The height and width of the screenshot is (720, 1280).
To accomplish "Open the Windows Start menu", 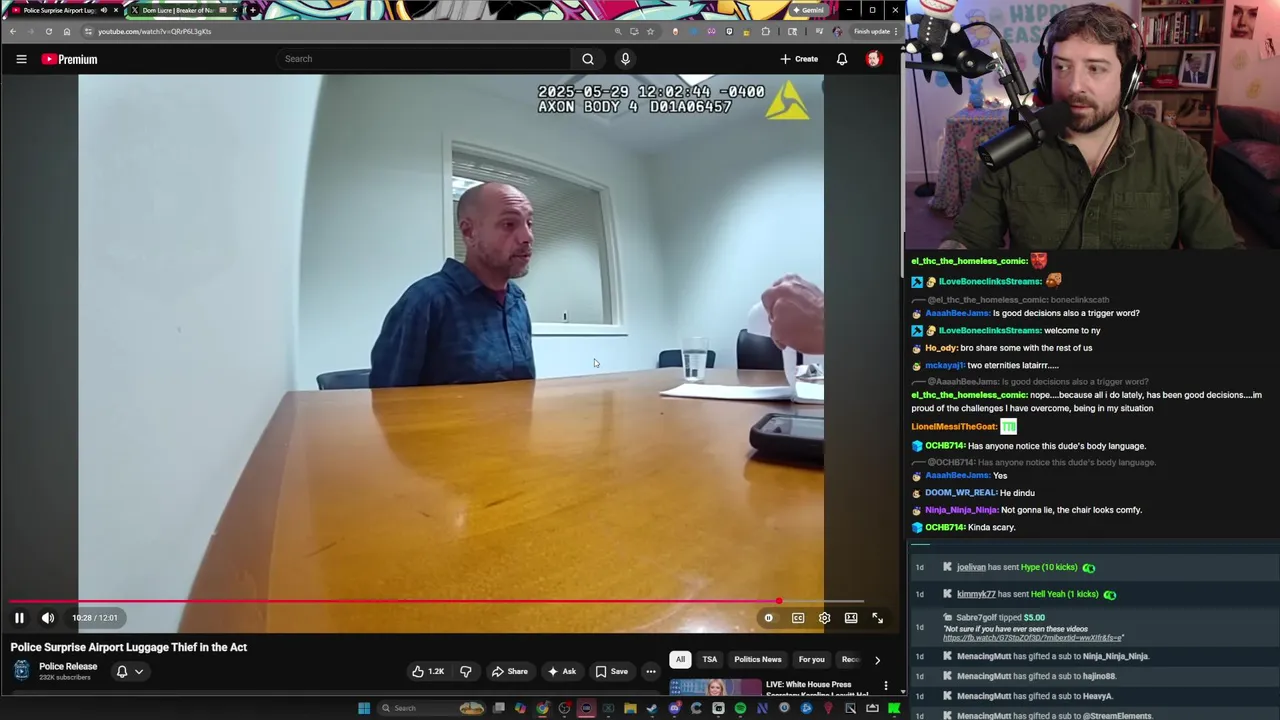I will (x=364, y=708).
